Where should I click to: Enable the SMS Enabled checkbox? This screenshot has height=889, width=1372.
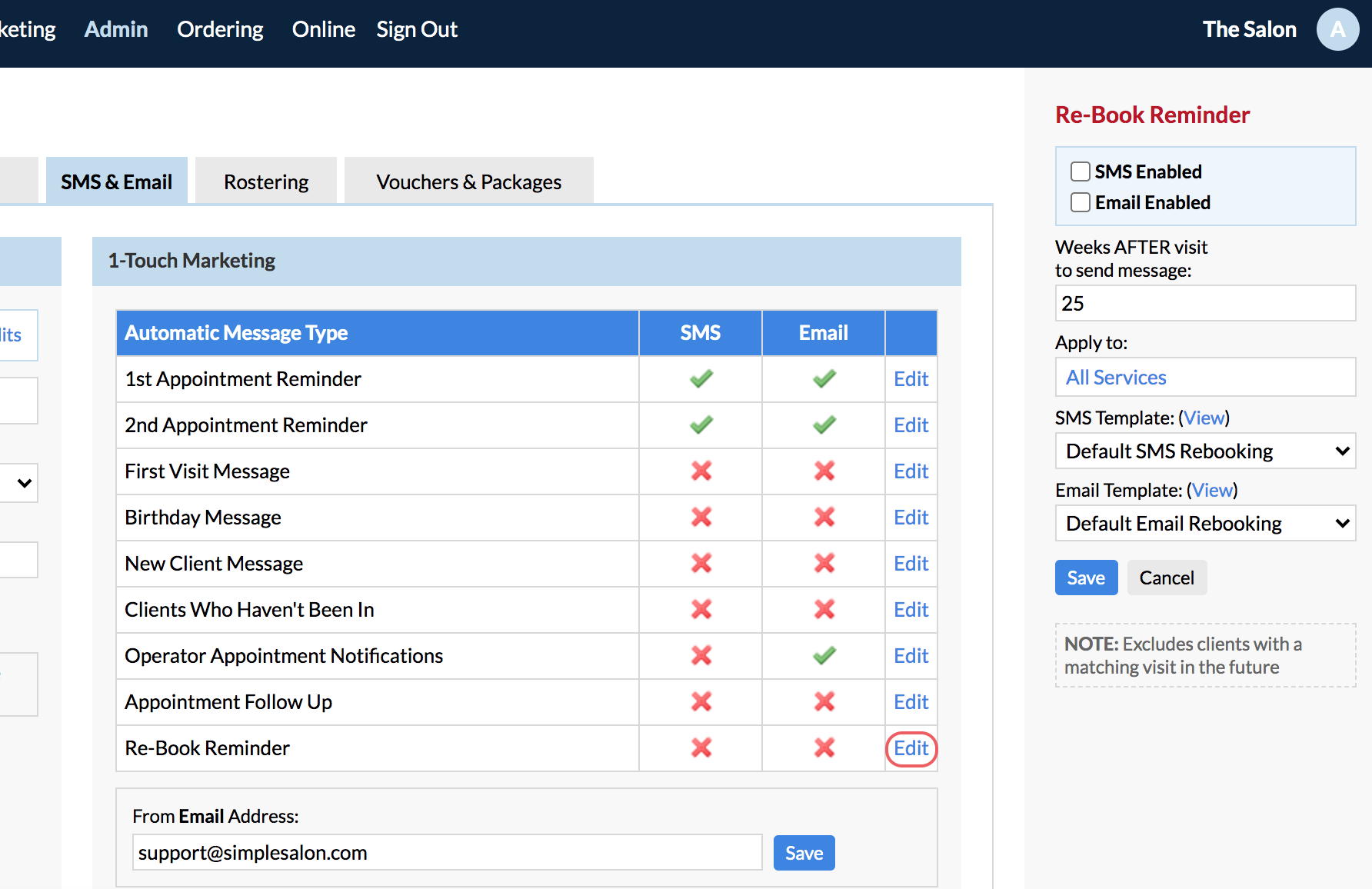(1081, 171)
